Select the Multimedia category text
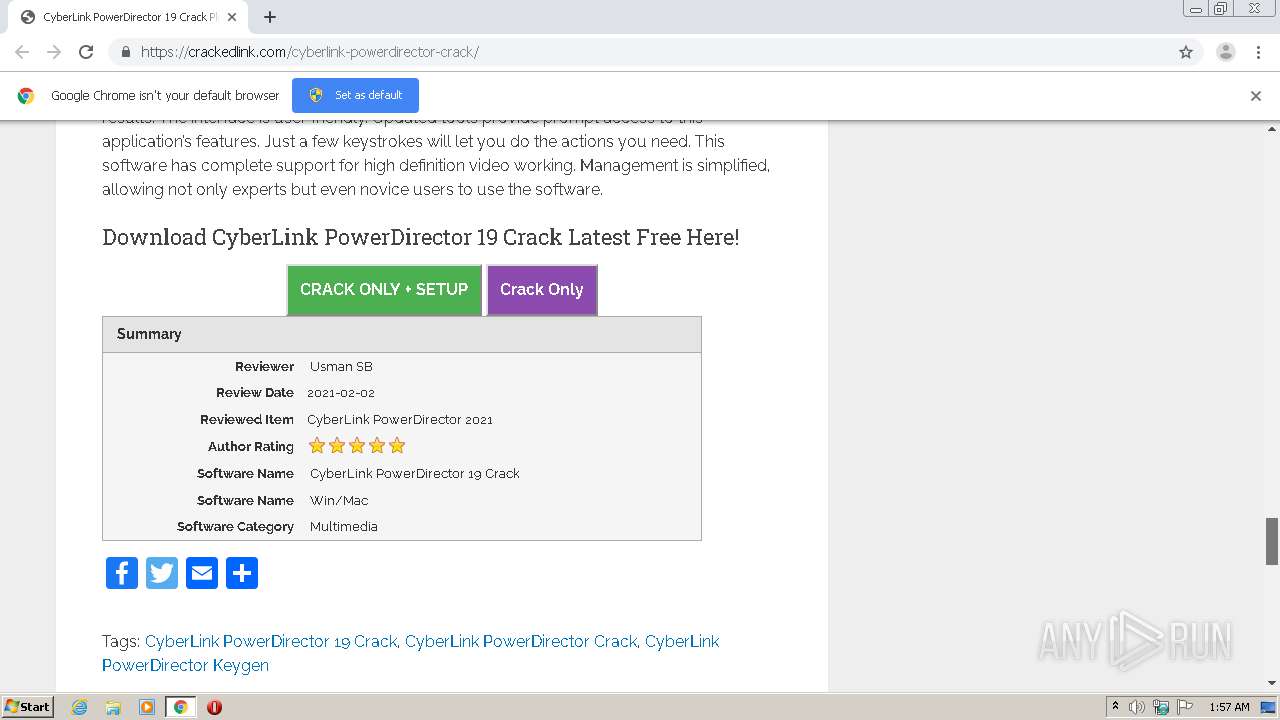Viewport: 1280px width, 720px height. [344, 527]
